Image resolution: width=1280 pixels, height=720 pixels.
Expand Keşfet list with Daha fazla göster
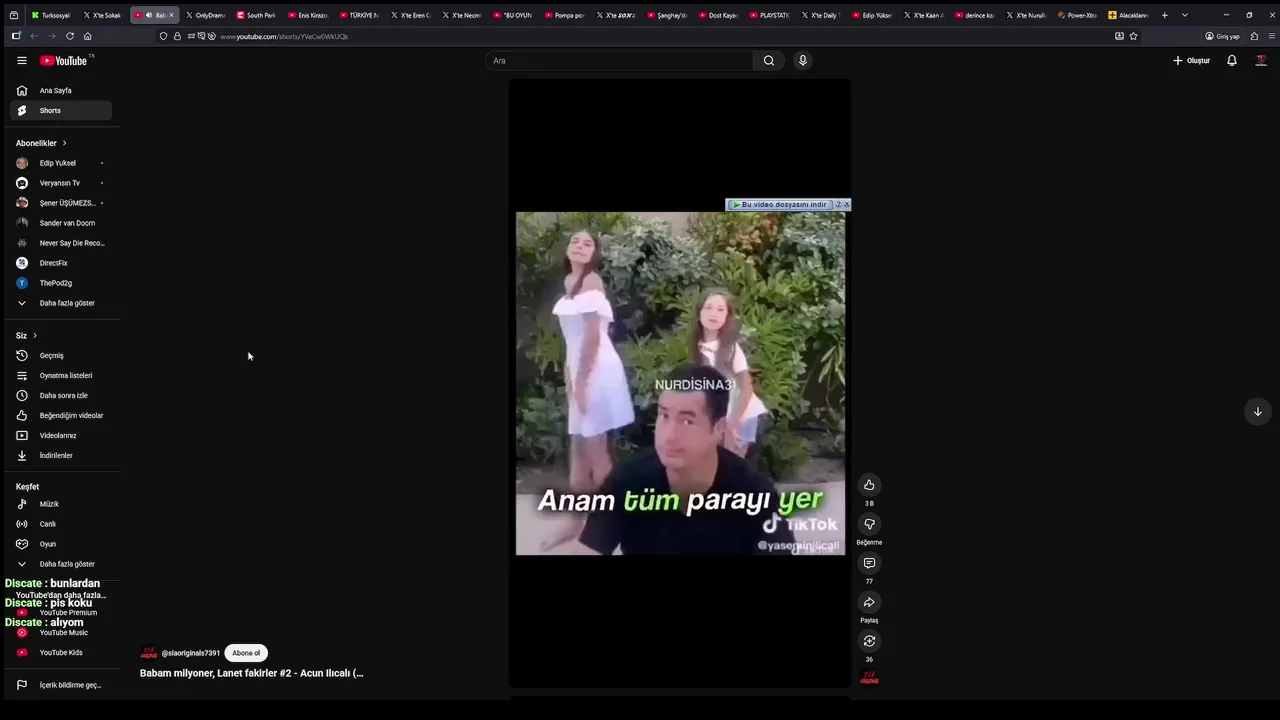pos(60,564)
